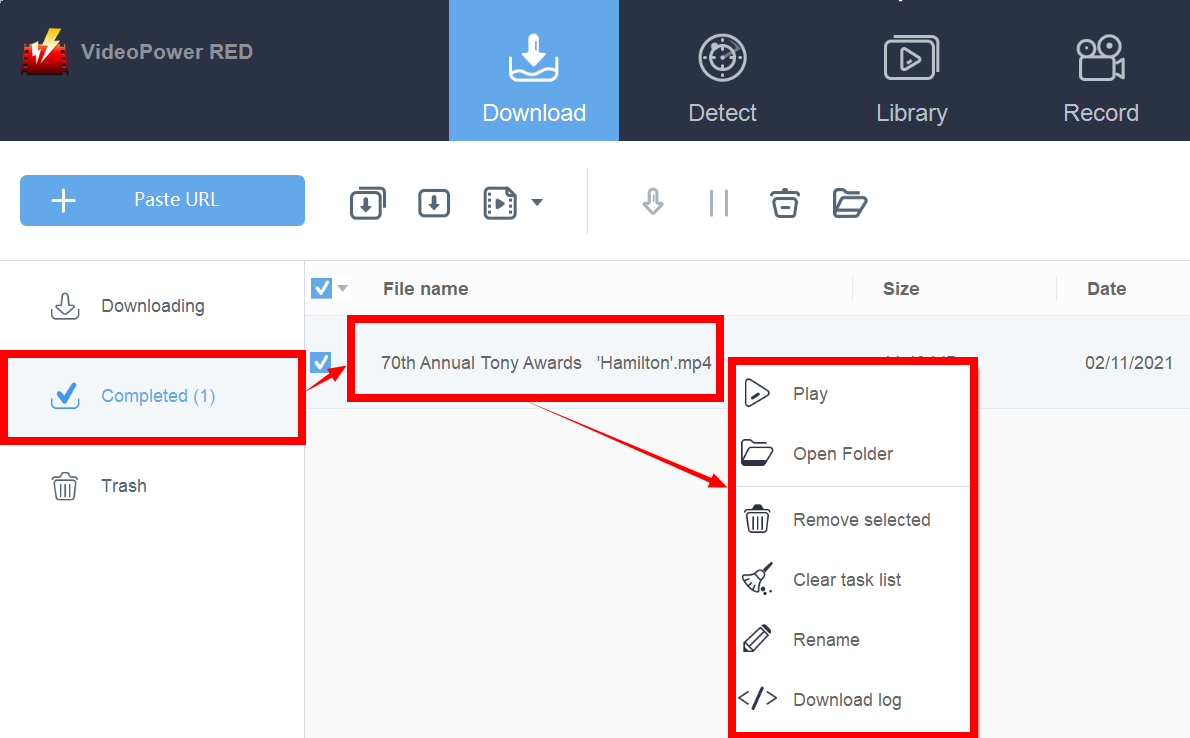Toggle the select-all checkbox in header
1190x738 pixels.
click(322, 289)
